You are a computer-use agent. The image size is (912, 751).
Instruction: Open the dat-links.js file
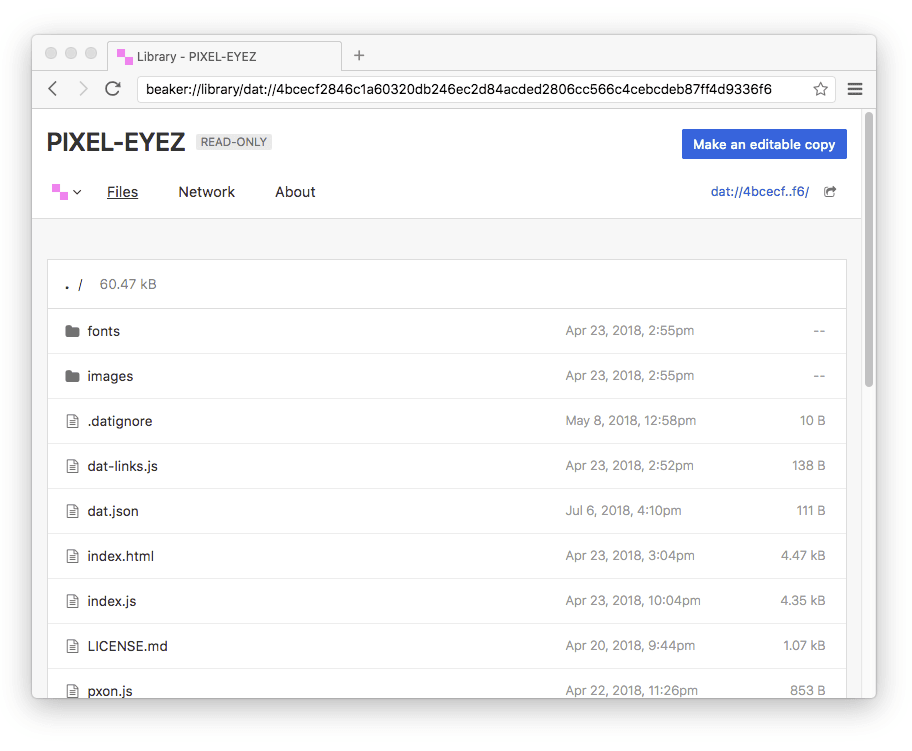[x=122, y=466]
